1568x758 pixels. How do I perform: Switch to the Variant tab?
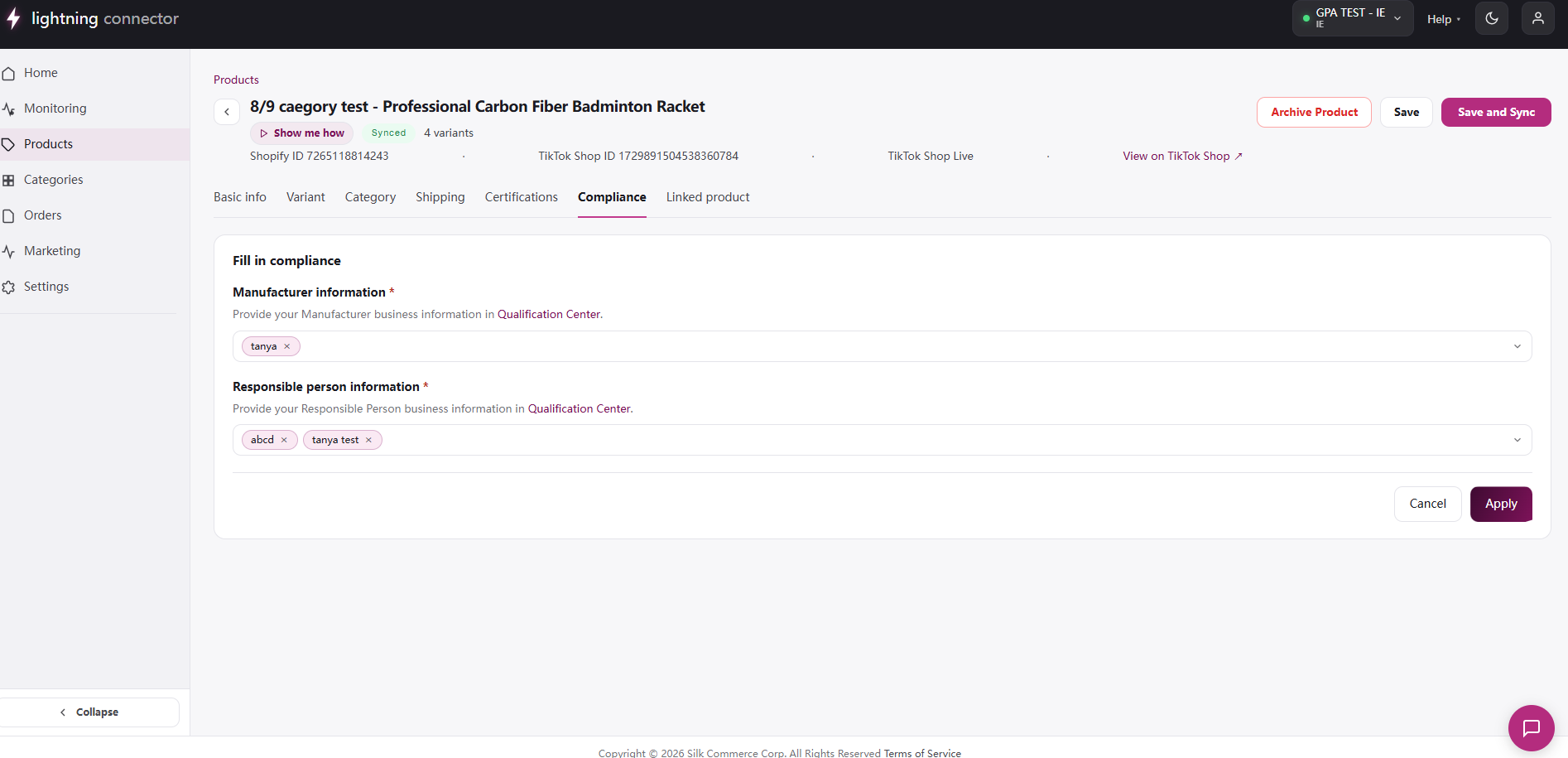[305, 197]
